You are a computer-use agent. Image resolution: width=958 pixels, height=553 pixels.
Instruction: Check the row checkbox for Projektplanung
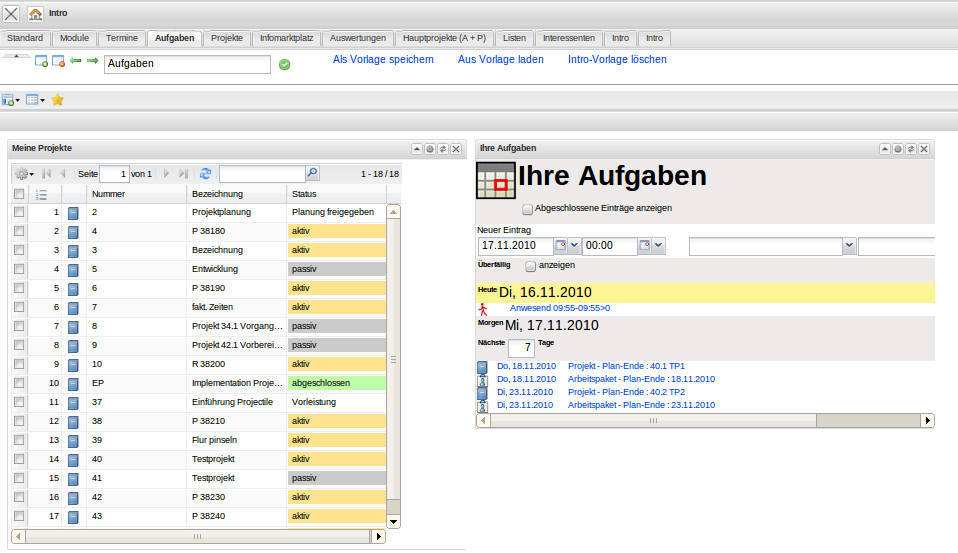click(19, 212)
